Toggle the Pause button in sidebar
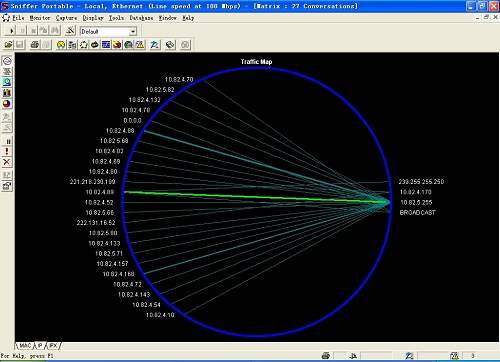500x362 pixels. click(x=7, y=141)
